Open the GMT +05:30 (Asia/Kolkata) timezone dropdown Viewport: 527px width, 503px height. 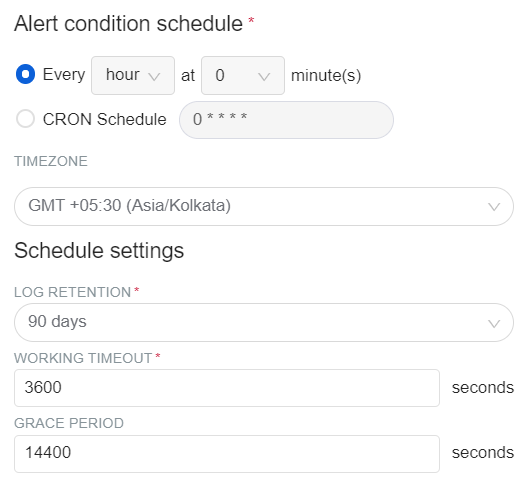[x=264, y=206]
